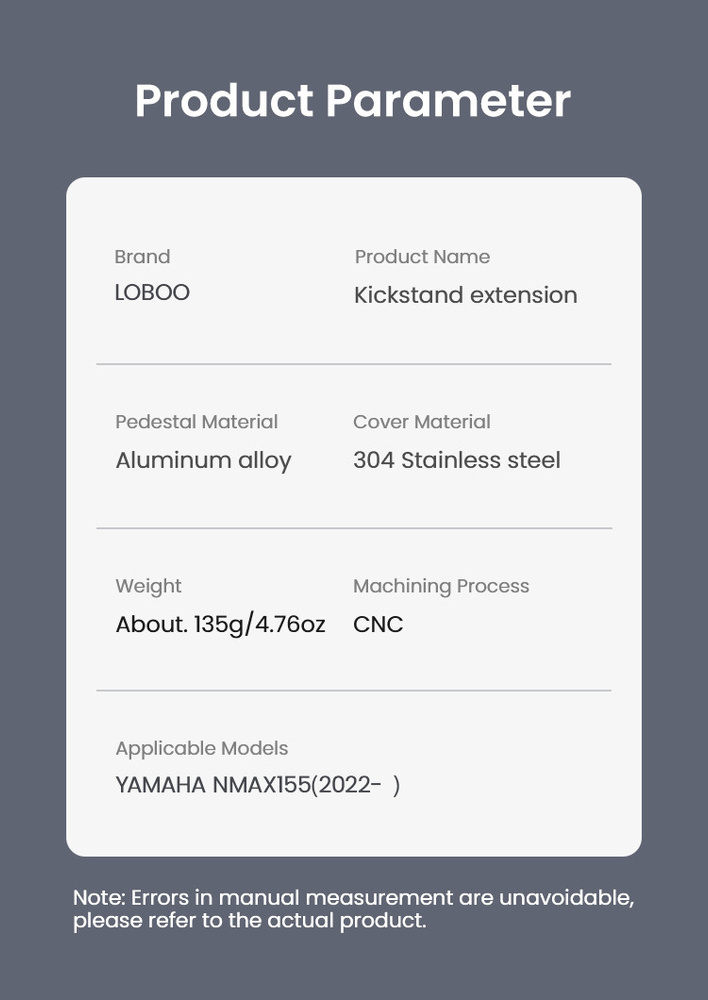This screenshot has width=708, height=1000.
Task: Click the divider line below Pedestal Material row
Action: [353, 528]
